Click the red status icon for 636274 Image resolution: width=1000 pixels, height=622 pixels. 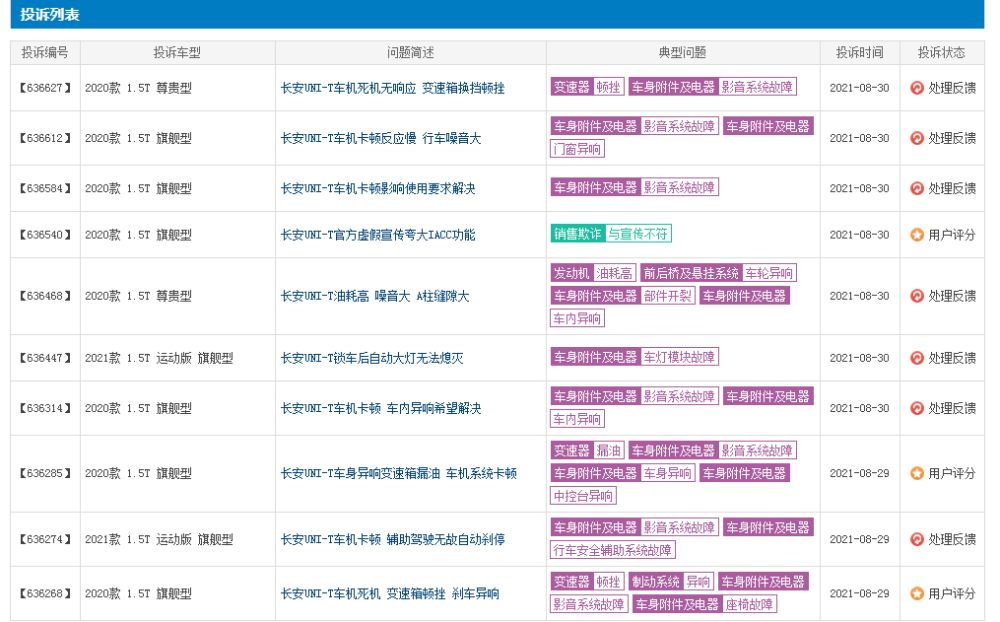coord(916,539)
